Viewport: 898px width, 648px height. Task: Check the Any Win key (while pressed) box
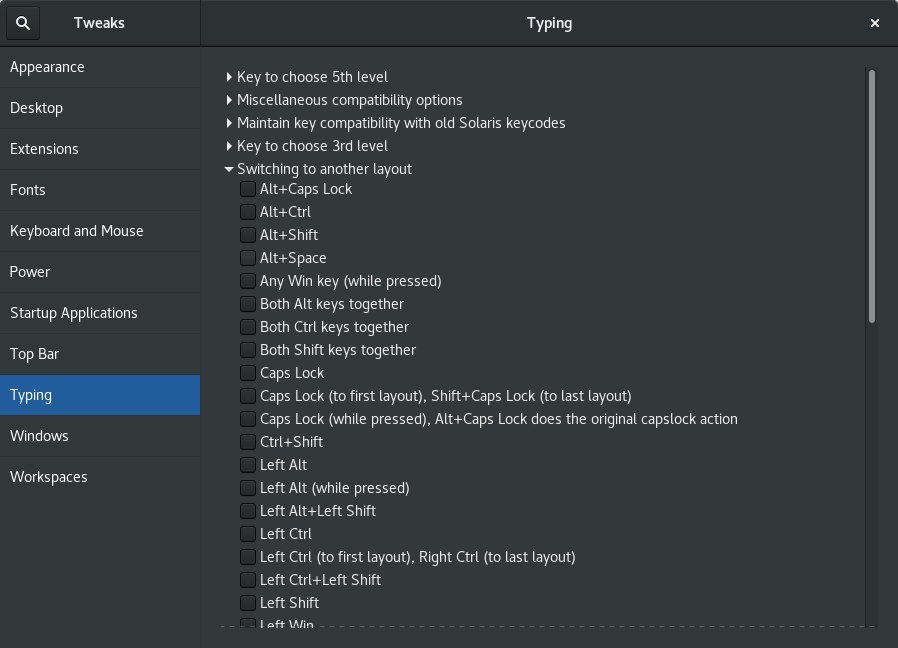point(247,281)
